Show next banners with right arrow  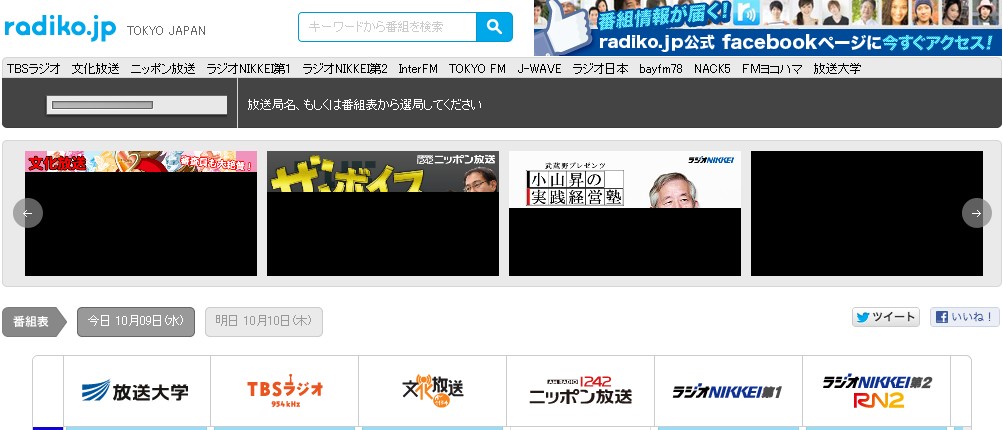click(x=977, y=213)
